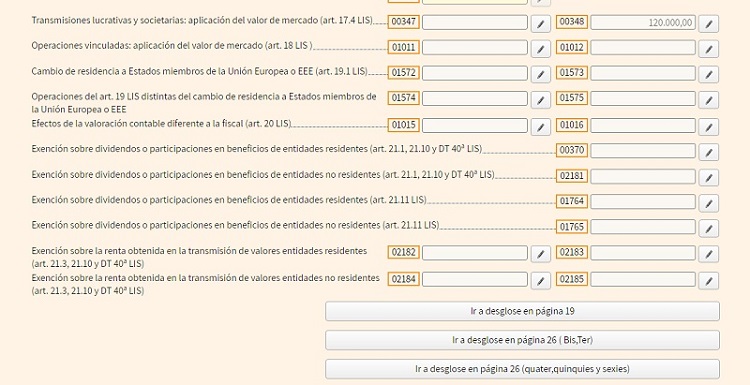Click code box 00347
The image size is (750, 385).
[x=404, y=22]
